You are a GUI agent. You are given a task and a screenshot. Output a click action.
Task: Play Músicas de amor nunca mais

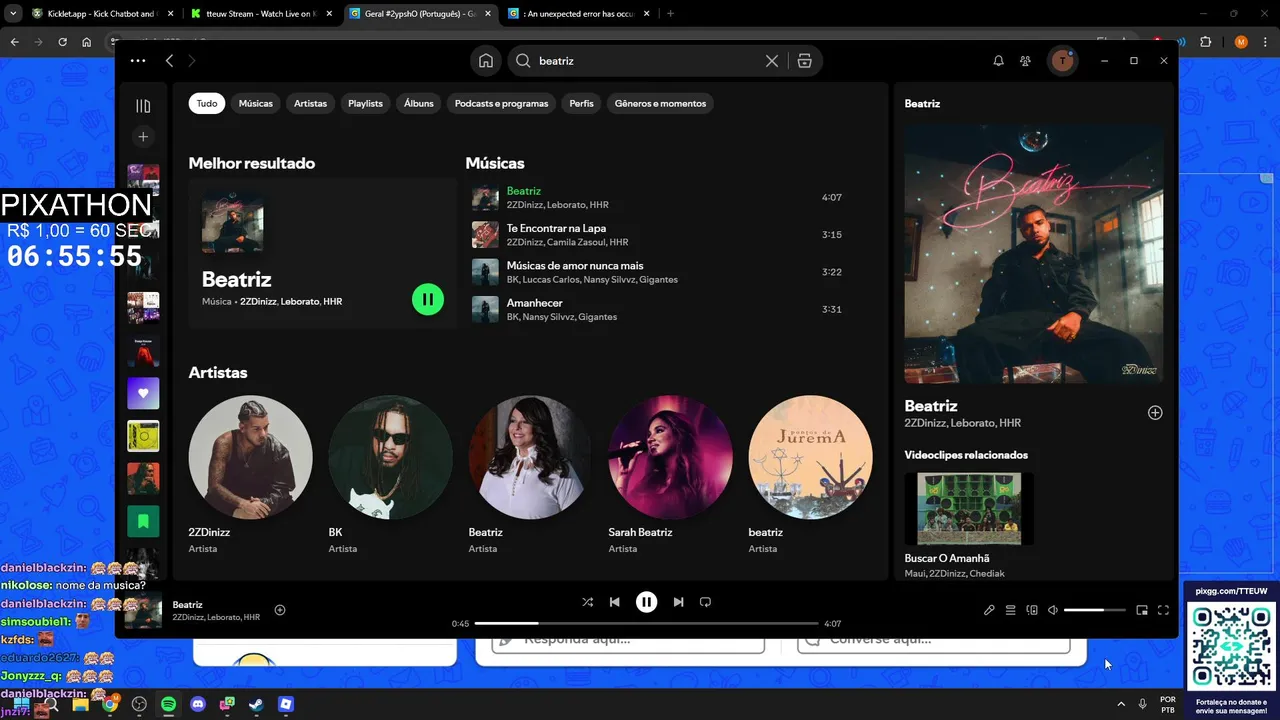click(x=660, y=272)
